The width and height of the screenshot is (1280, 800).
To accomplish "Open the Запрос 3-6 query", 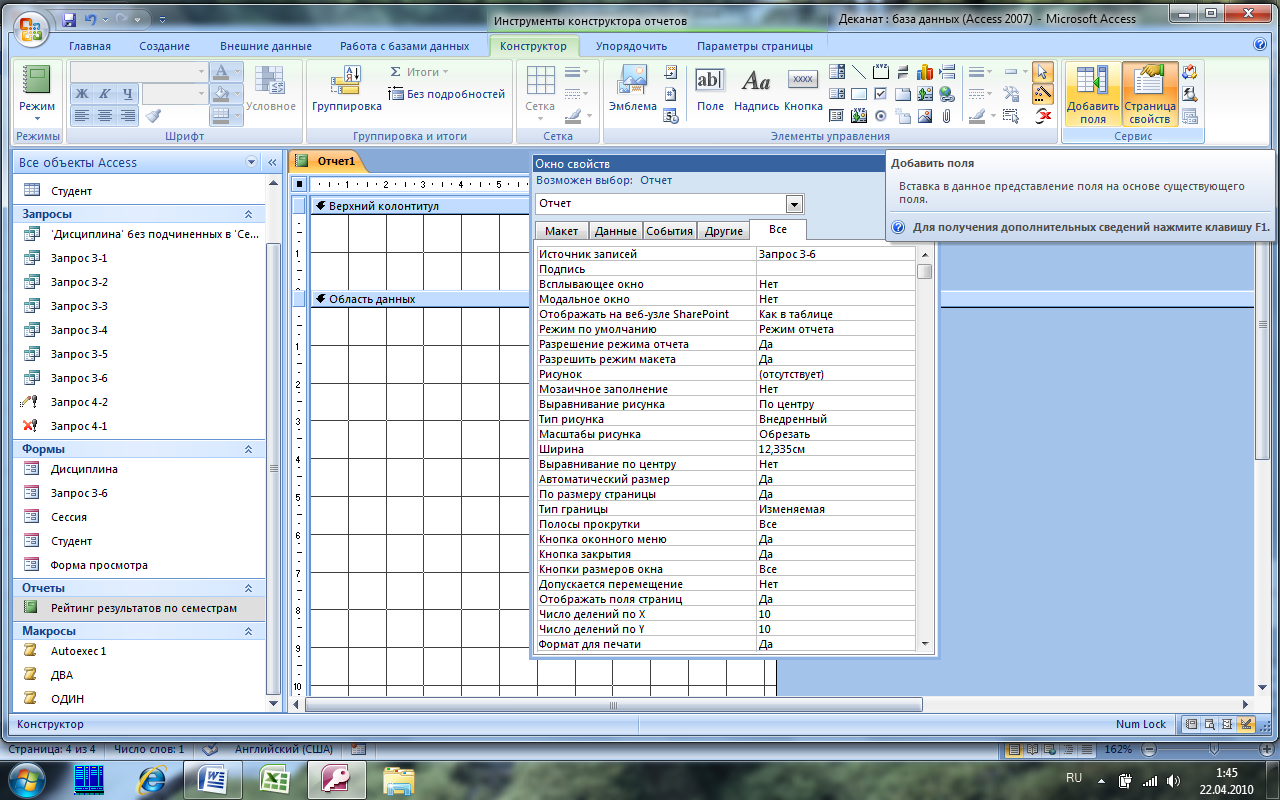I will coord(79,378).
